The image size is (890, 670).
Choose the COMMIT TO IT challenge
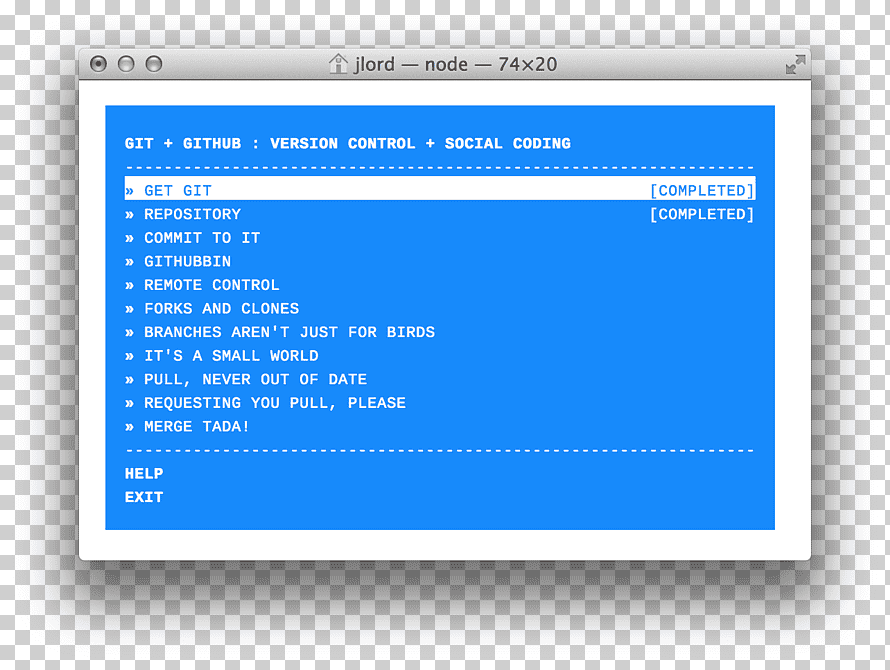click(x=440, y=238)
